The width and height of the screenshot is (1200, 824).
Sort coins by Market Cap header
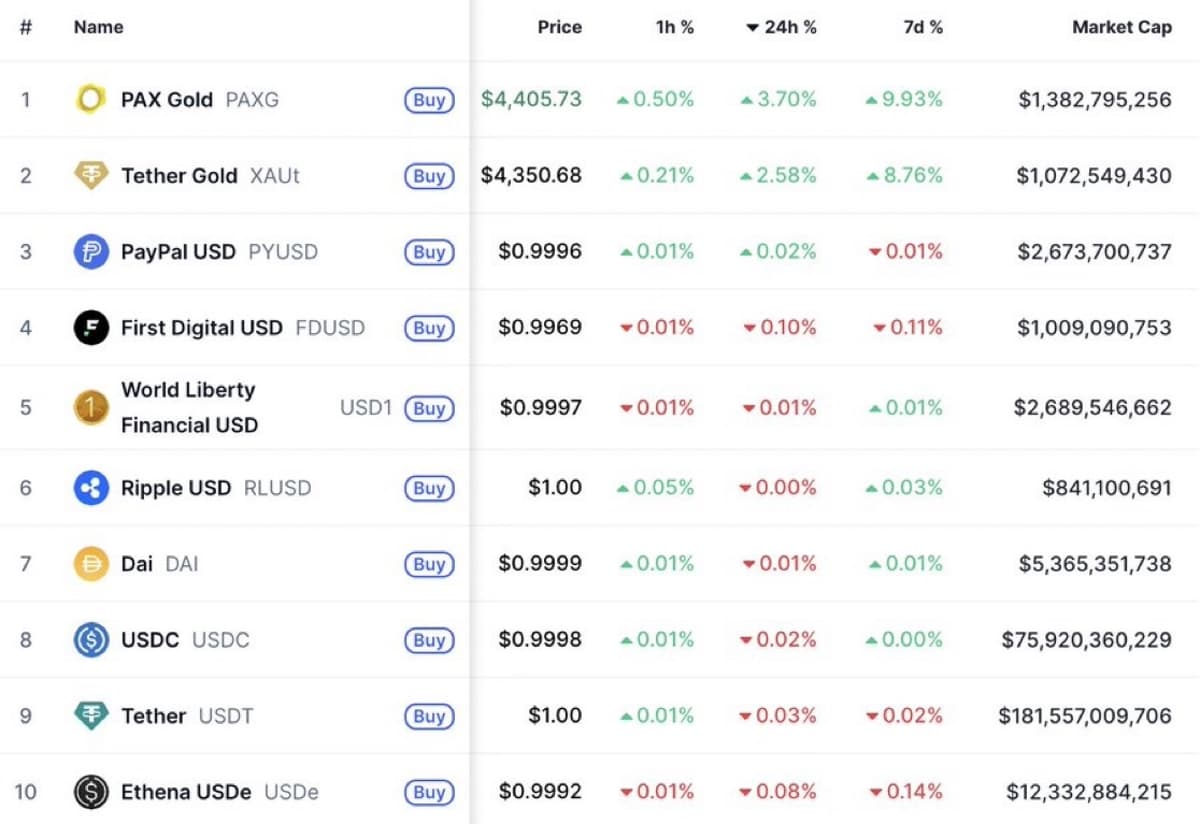1122,27
